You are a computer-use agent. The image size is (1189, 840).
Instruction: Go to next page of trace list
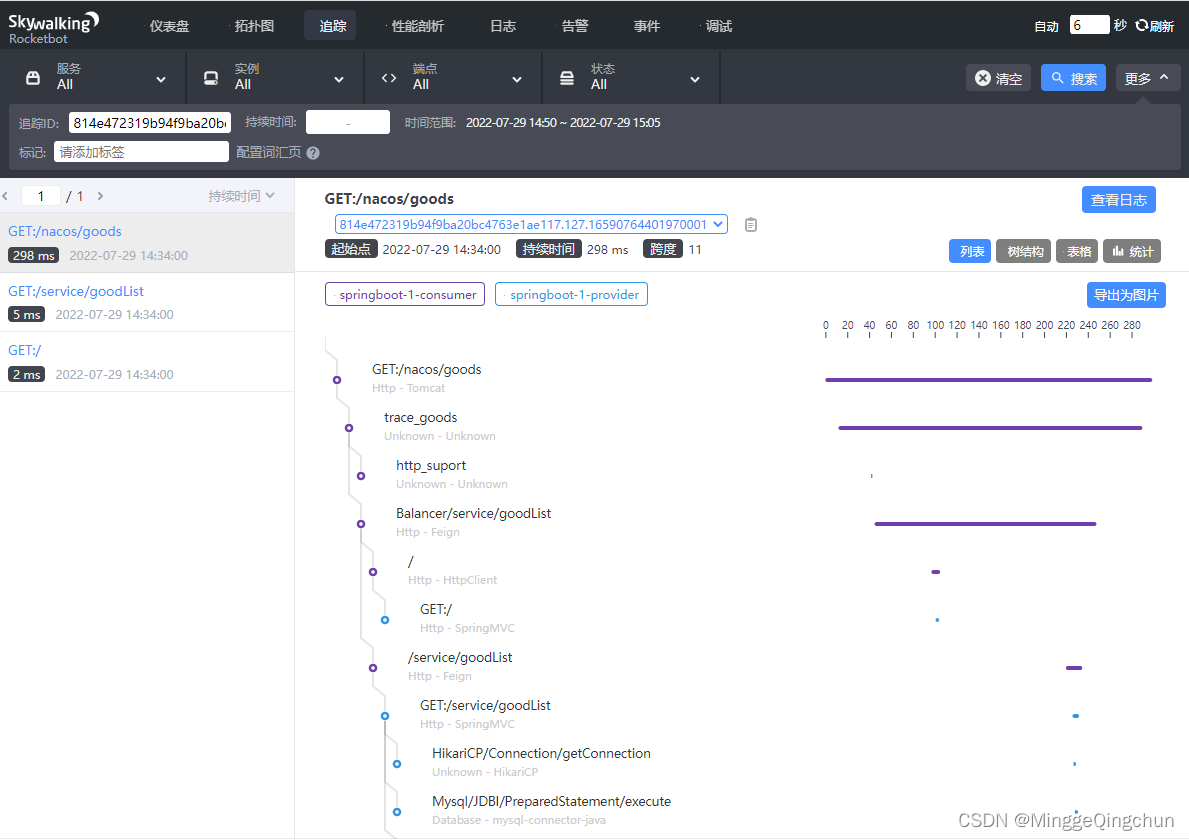(x=100, y=196)
